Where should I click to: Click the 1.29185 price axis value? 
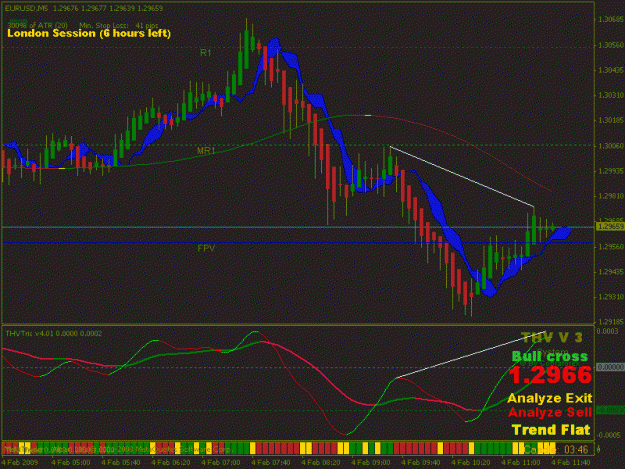[x=610, y=321]
